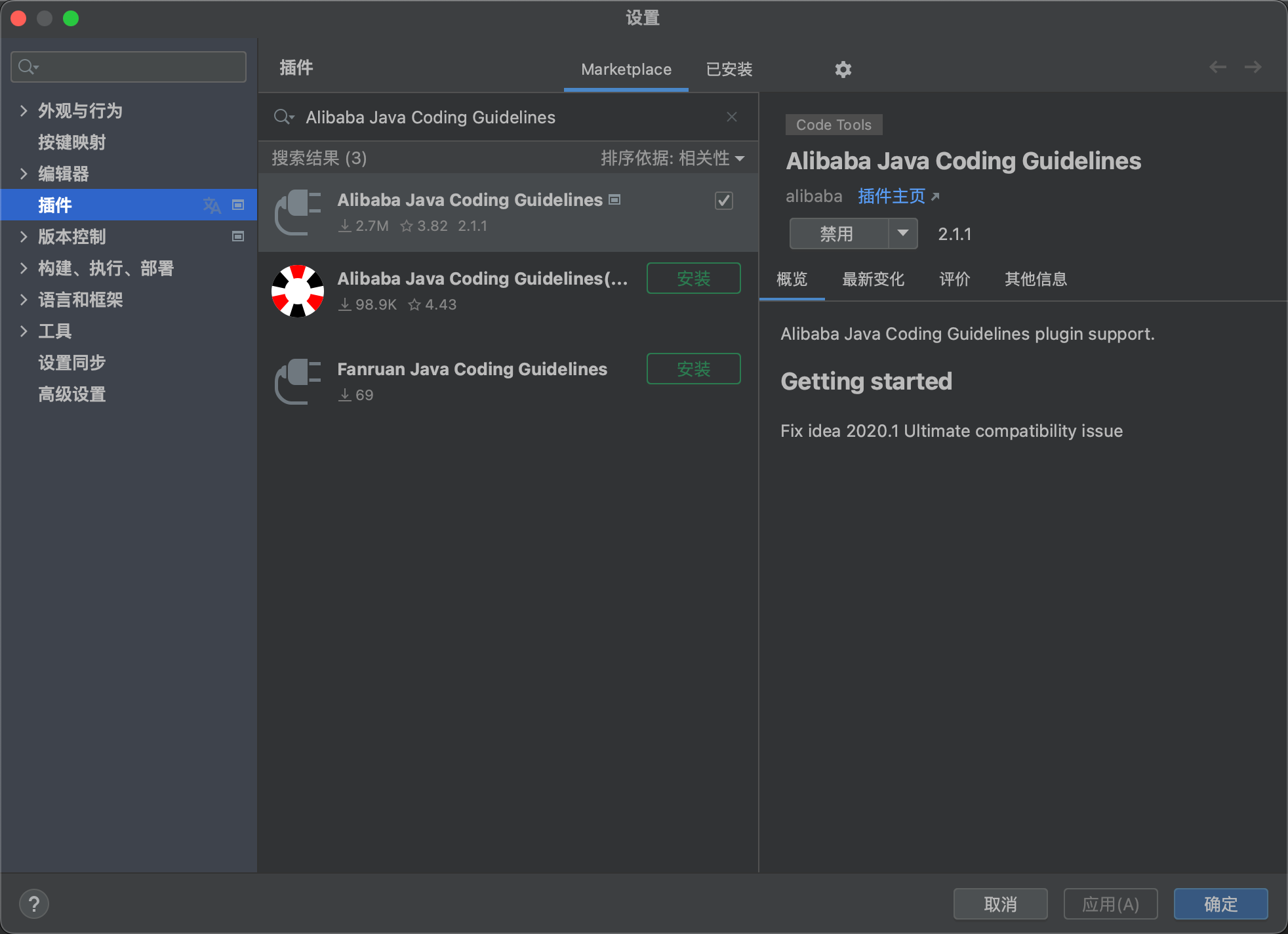
Task: Click the forward navigation arrow
Action: pyautogui.click(x=1253, y=67)
